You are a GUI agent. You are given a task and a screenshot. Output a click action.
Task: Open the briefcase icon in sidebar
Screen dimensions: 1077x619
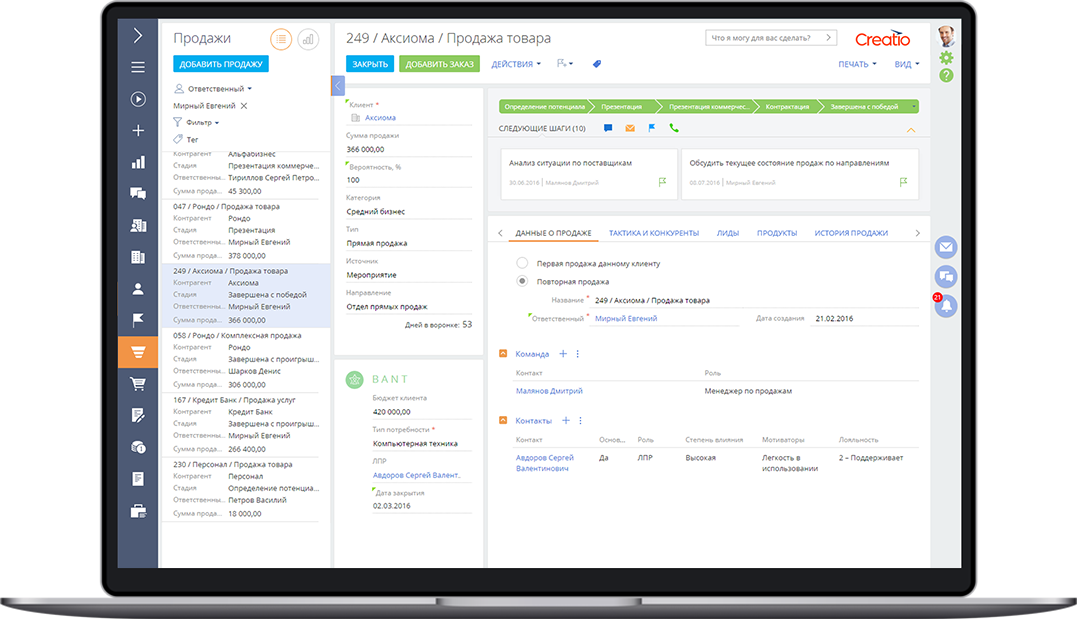[x=137, y=510]
